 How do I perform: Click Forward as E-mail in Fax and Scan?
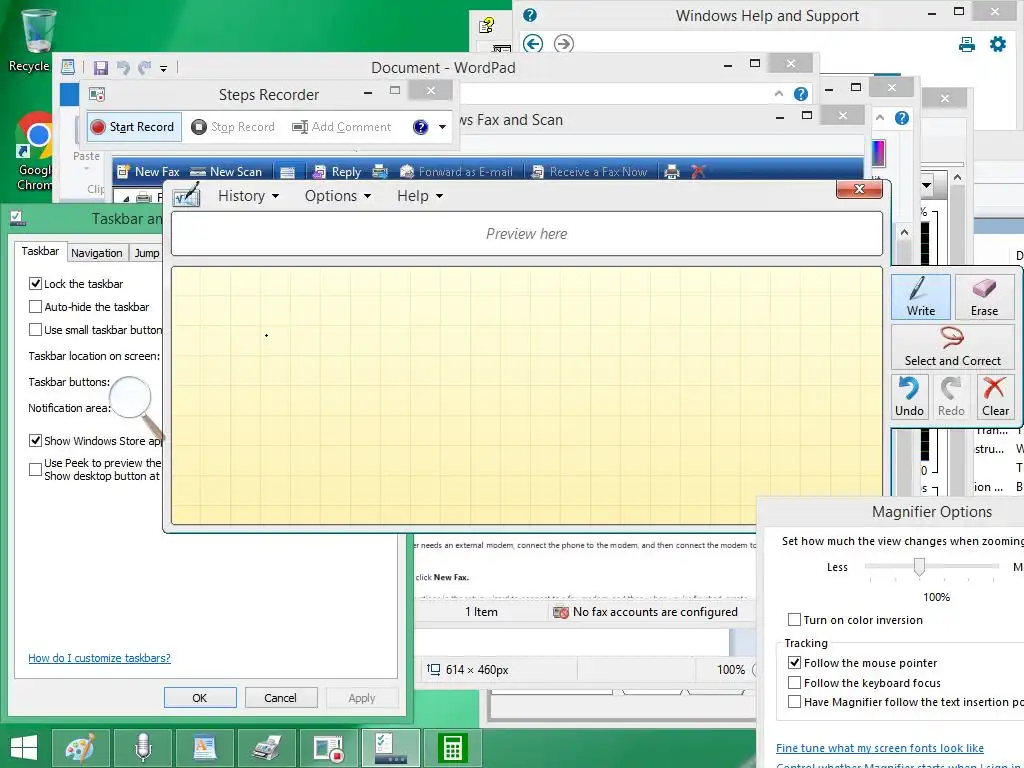pyautogui.click(x=456, y=172)
